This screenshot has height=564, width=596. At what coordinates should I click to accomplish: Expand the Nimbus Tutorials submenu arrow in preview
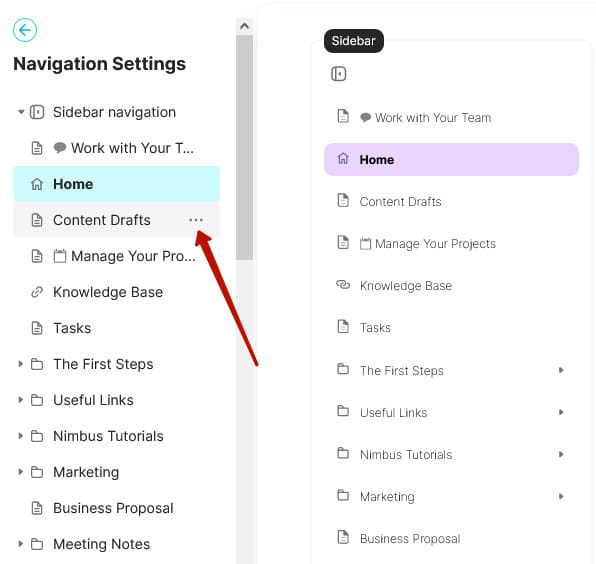[x=561, y=454]
